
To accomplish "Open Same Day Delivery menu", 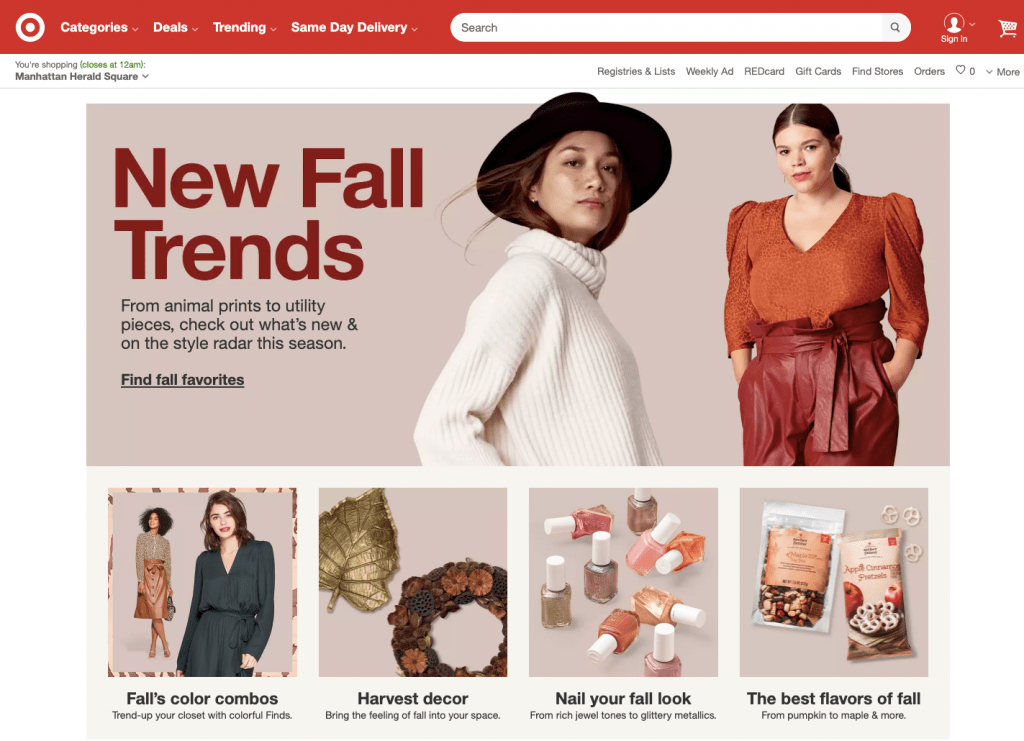I will click(355, 27).
